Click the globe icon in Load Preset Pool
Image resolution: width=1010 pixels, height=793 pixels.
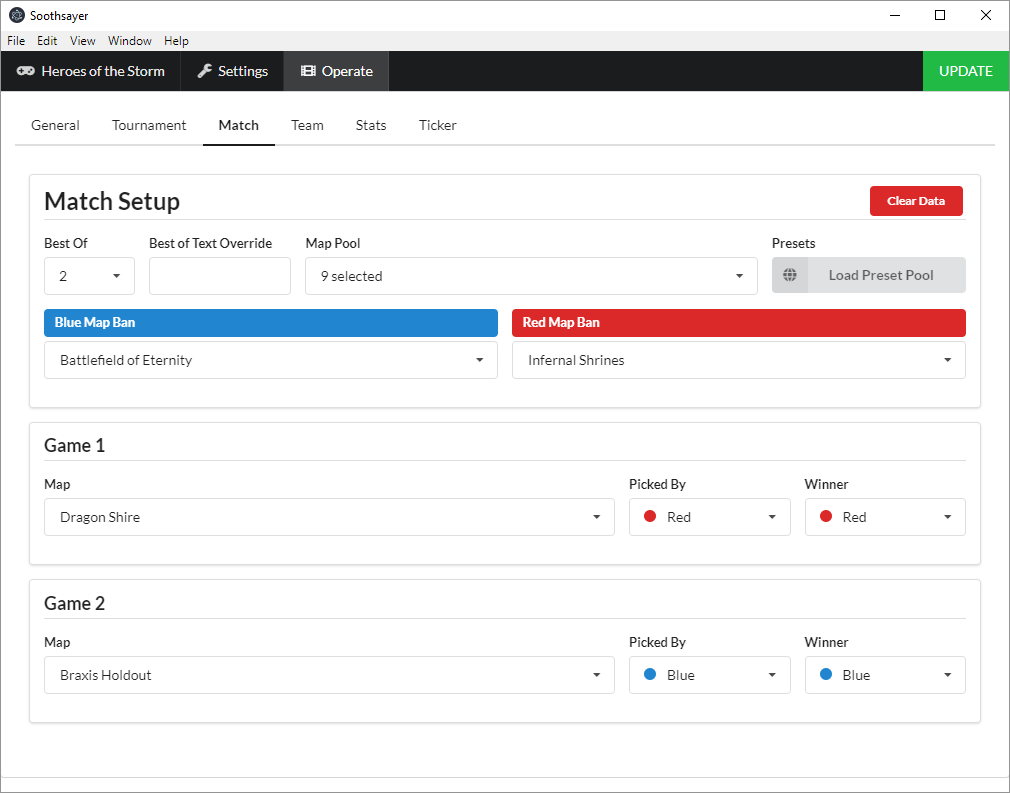pyautogui.click(x=790, y=275)
